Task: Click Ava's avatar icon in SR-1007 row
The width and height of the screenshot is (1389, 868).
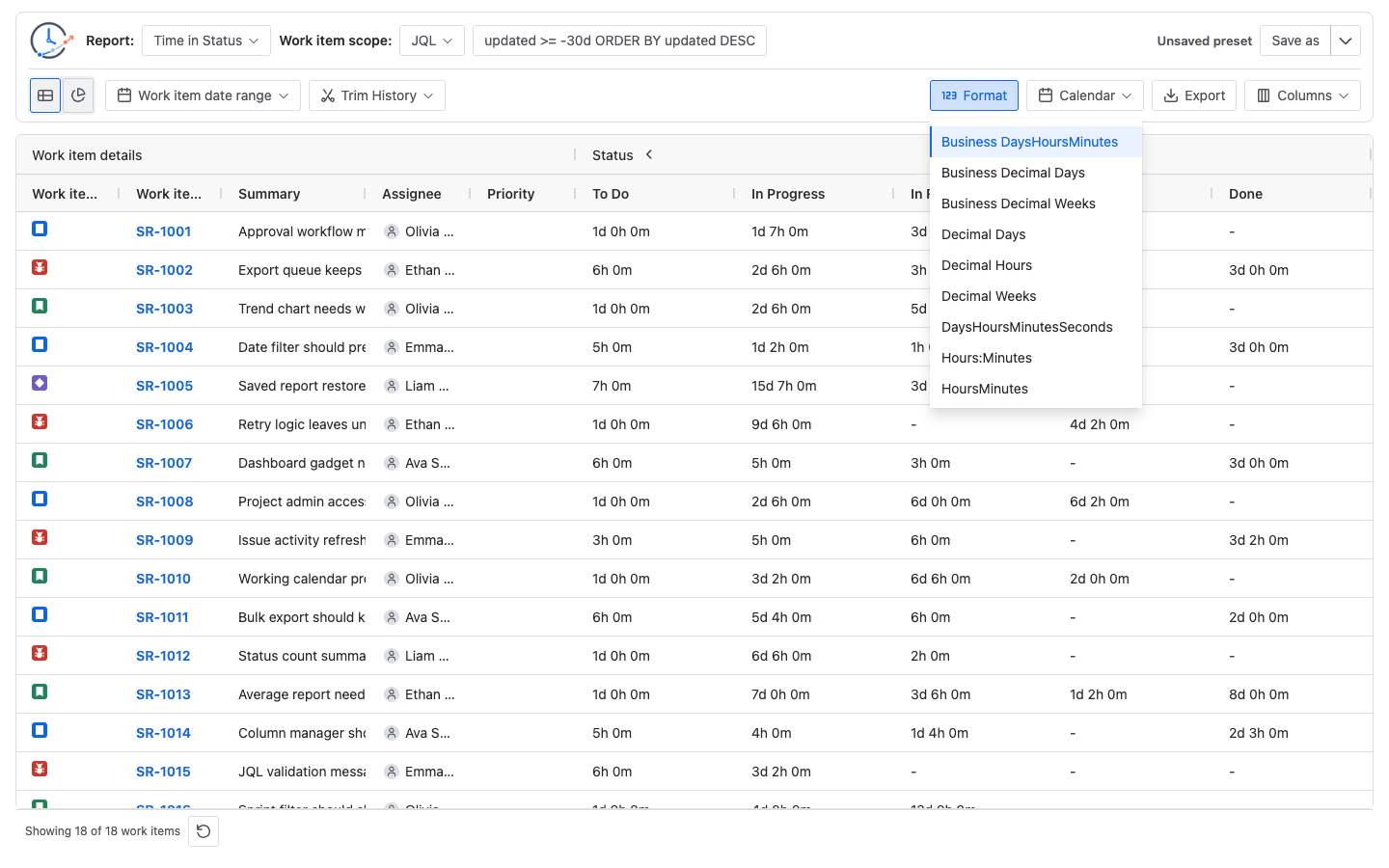Action: coord(392,463)
